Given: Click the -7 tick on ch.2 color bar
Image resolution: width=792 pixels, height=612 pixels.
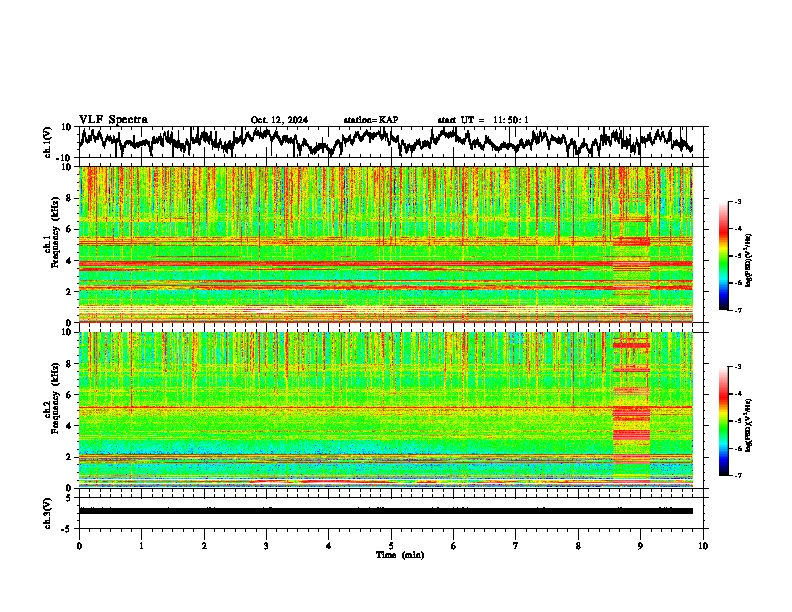Looking at the screenshot, I should 737,475.
